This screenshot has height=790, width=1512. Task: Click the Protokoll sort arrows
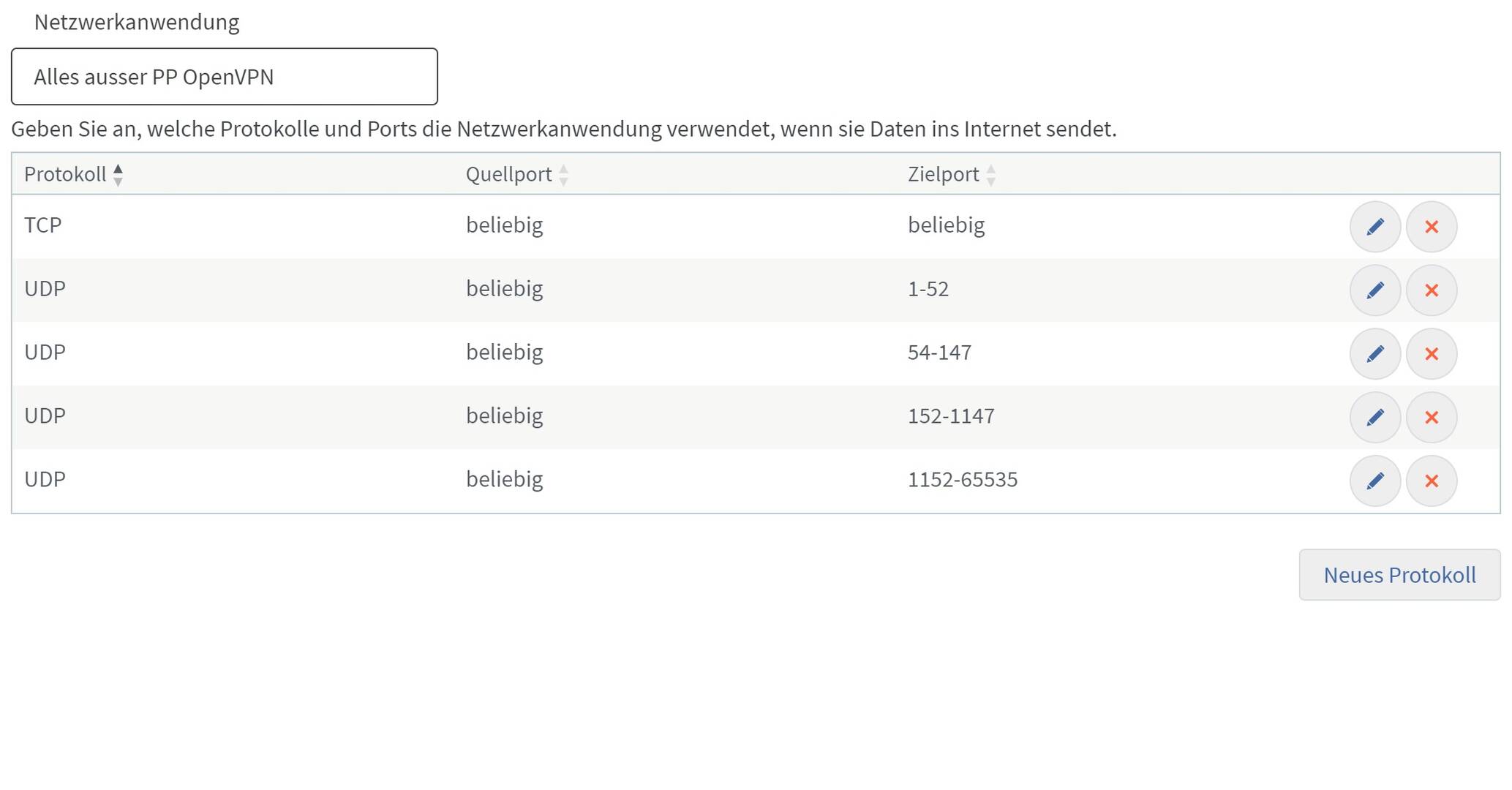pyautogui.click(x=118, y=175)
